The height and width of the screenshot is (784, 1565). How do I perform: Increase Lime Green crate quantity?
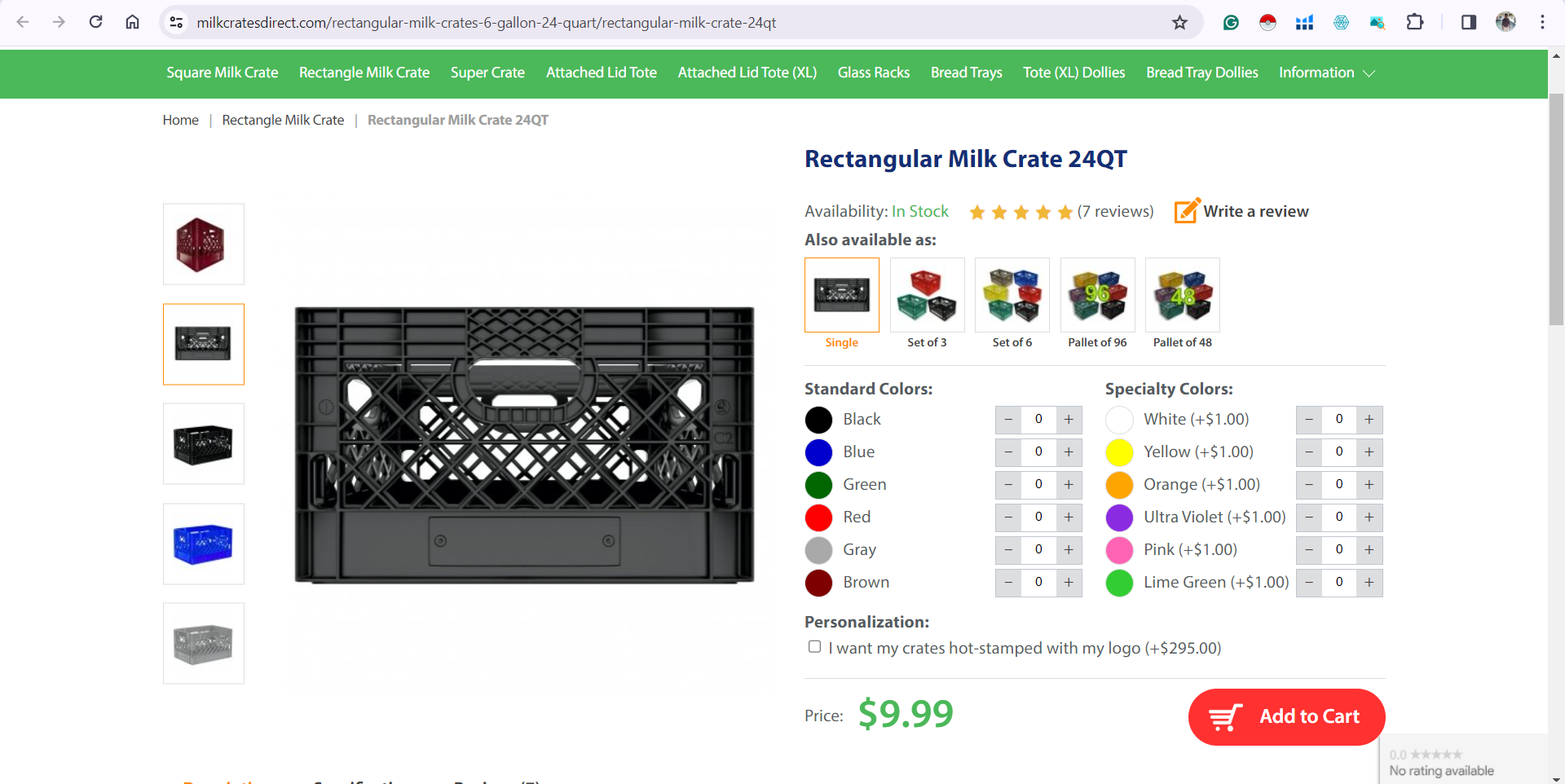coord(1369,583)
